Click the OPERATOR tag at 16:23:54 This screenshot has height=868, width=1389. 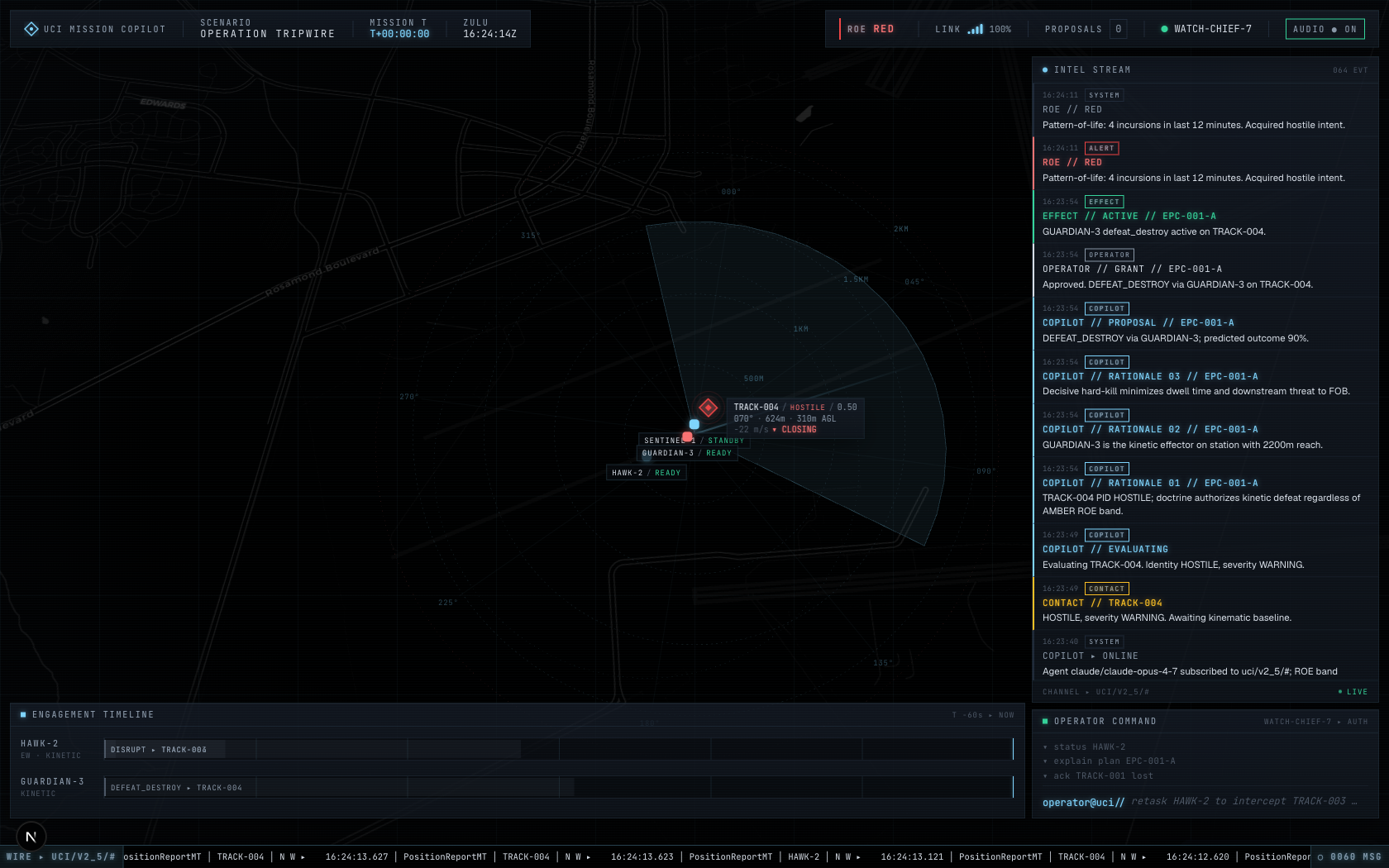pyautogui.click(x=1110, y=255)
